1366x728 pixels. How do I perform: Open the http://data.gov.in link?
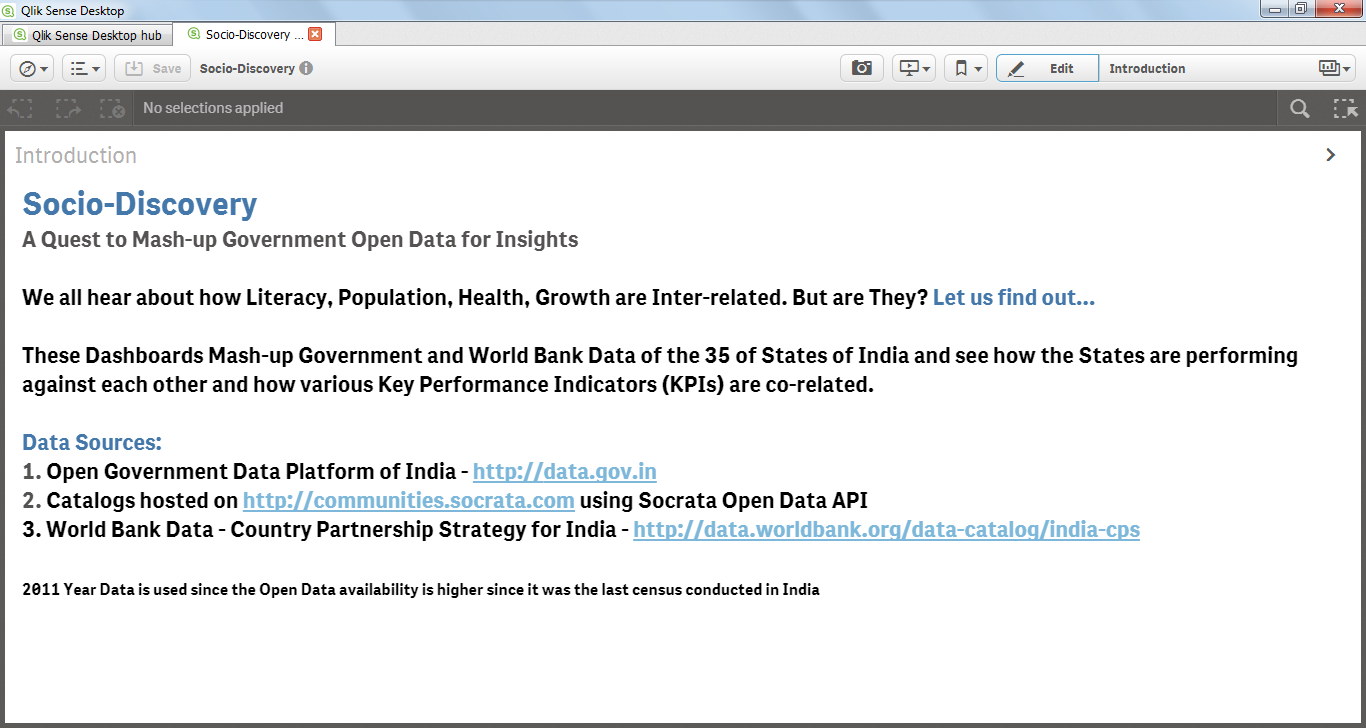[x=565, y=471]
